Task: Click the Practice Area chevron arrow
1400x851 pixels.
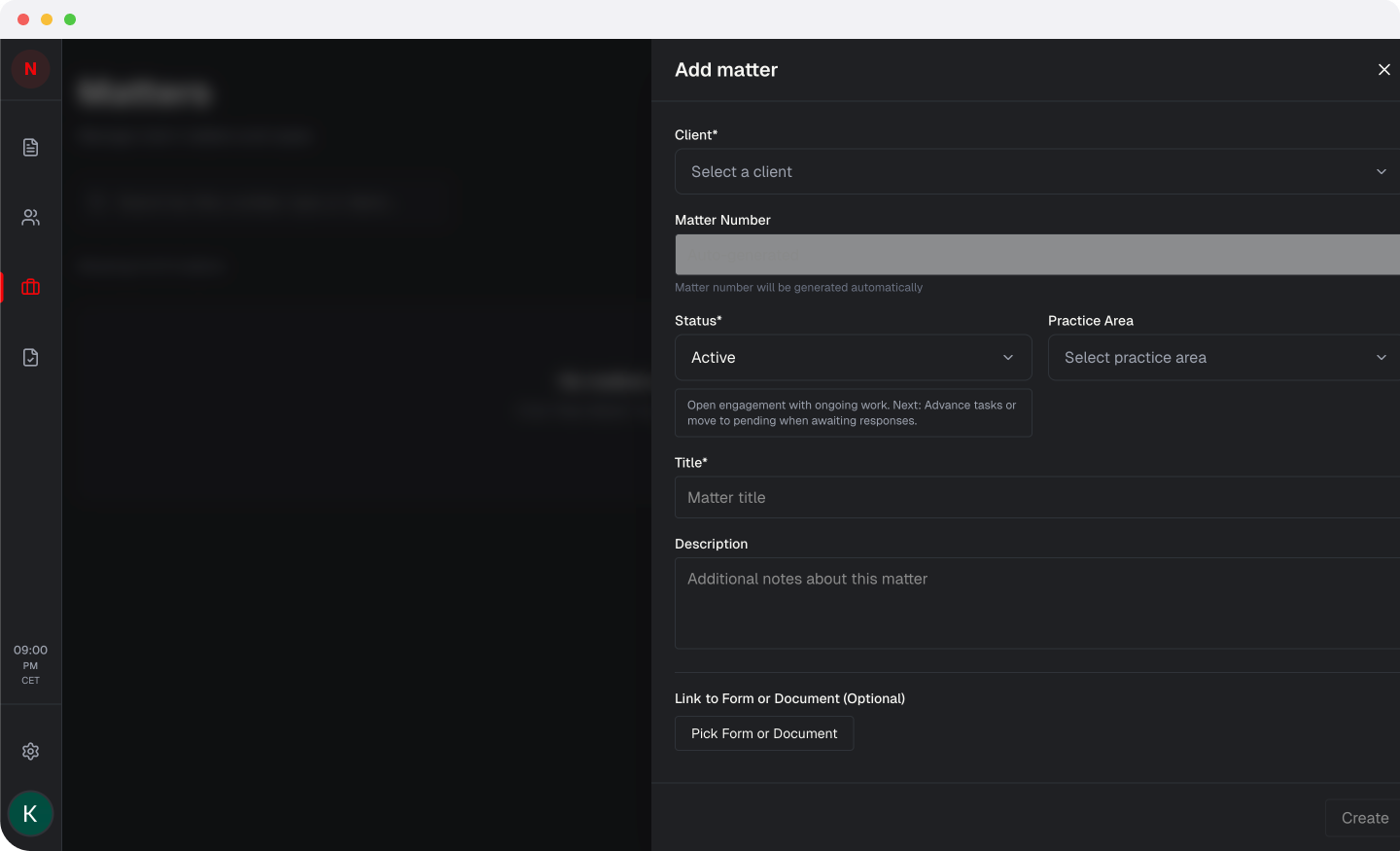Action: click(x=1382, y=357)
